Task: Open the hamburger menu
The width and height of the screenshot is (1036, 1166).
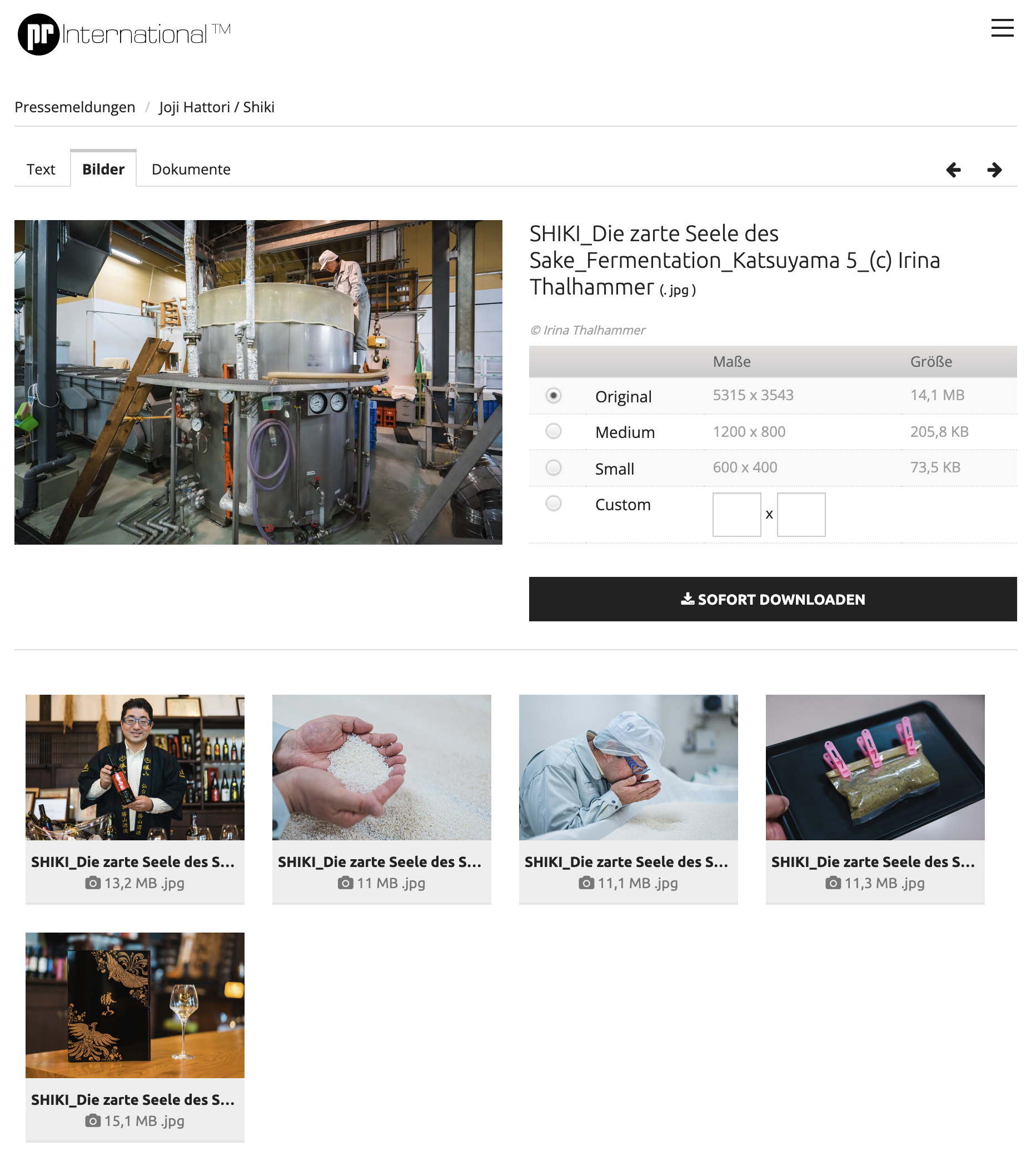Action: pyautogui.click(x=1001, y=28)
